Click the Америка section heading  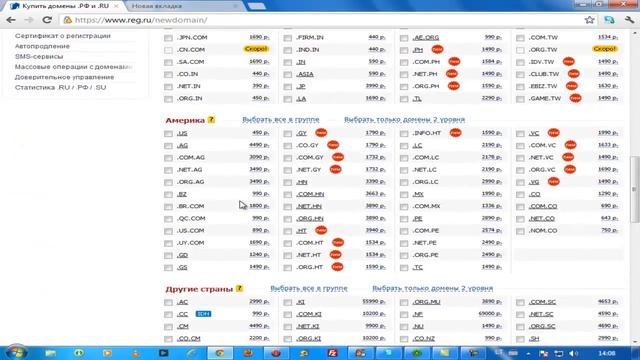(x=185, y=120)
